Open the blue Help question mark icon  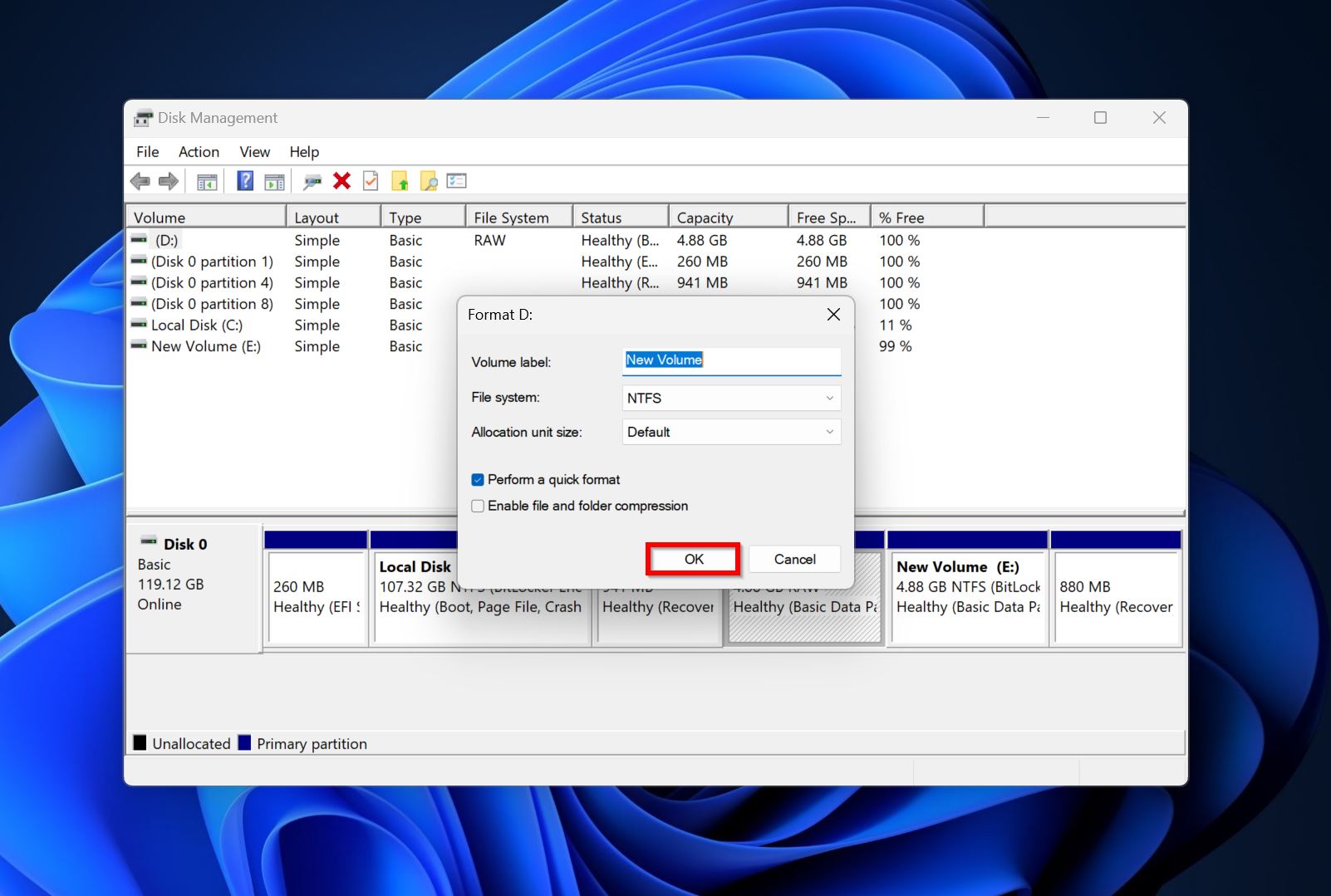[245, 180]
